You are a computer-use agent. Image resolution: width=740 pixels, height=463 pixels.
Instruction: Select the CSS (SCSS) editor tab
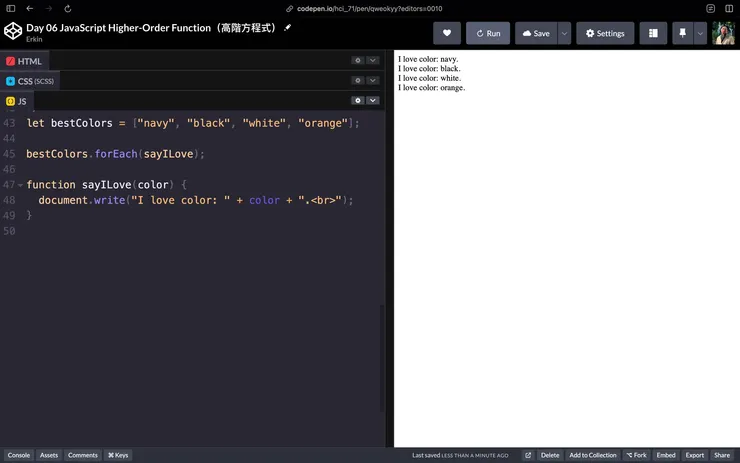click(30, 81)
